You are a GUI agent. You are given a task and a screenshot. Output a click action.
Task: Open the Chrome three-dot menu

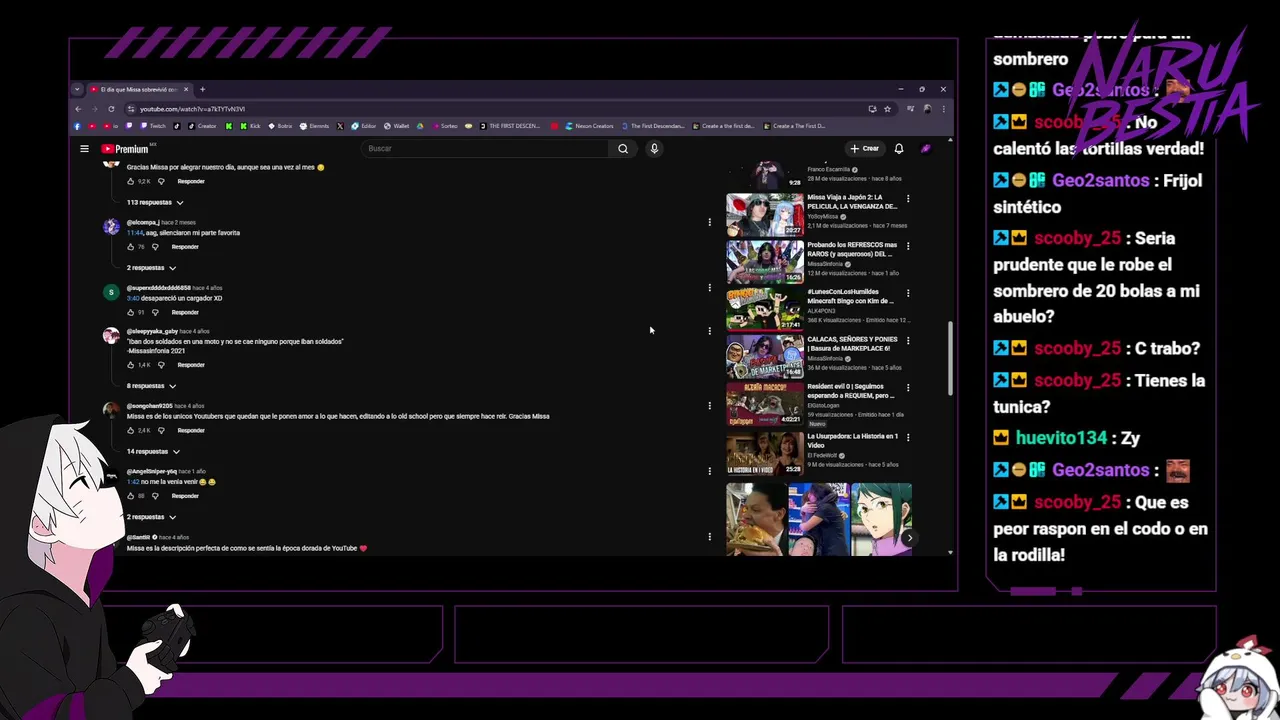click(943, 109)
